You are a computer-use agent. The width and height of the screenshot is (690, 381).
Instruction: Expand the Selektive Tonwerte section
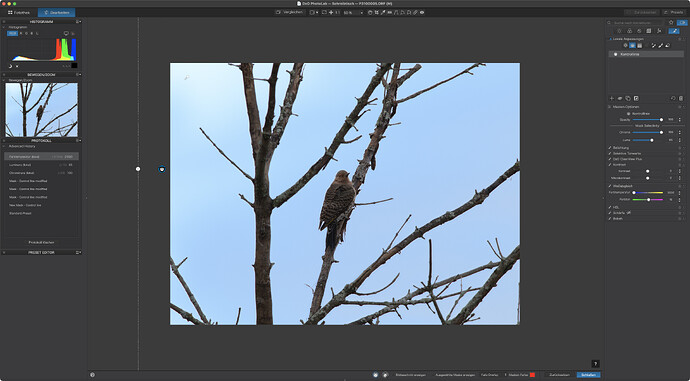[626, 154]
